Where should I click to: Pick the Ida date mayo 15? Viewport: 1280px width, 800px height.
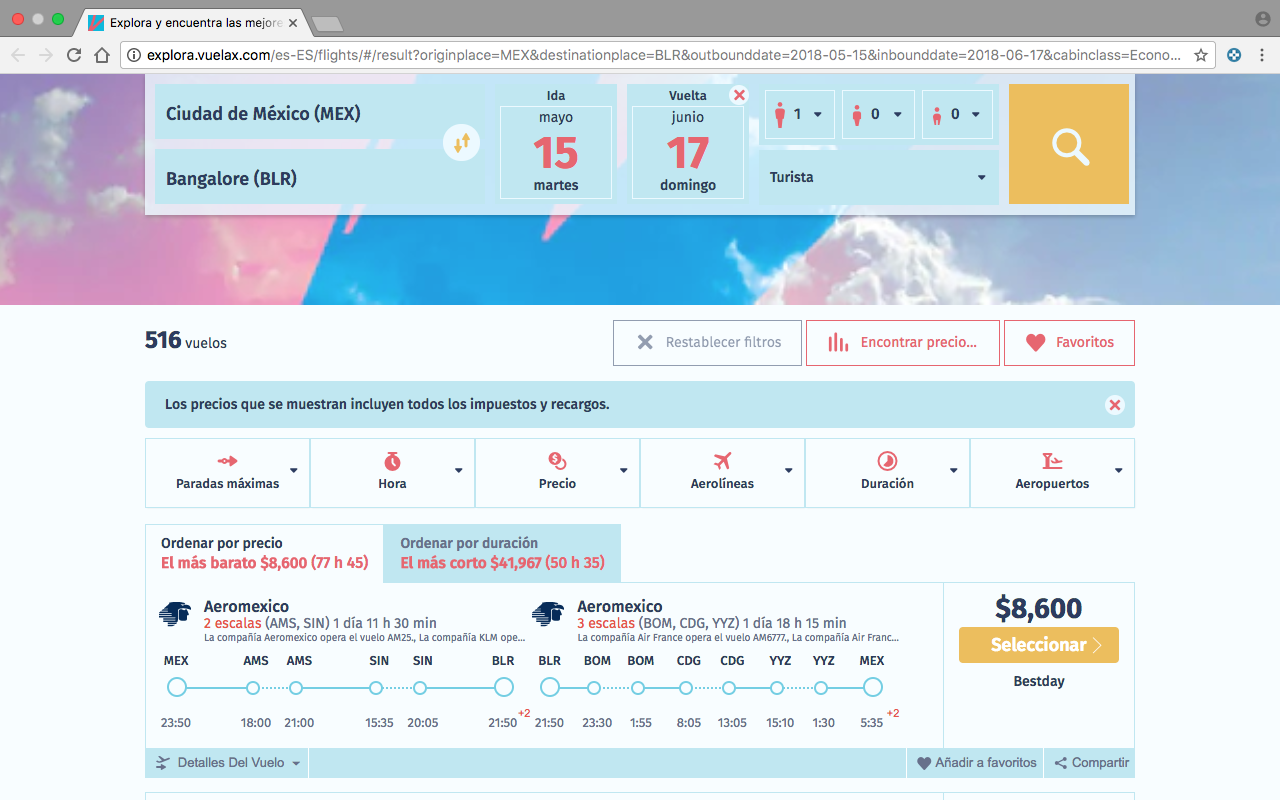[556, 153]
